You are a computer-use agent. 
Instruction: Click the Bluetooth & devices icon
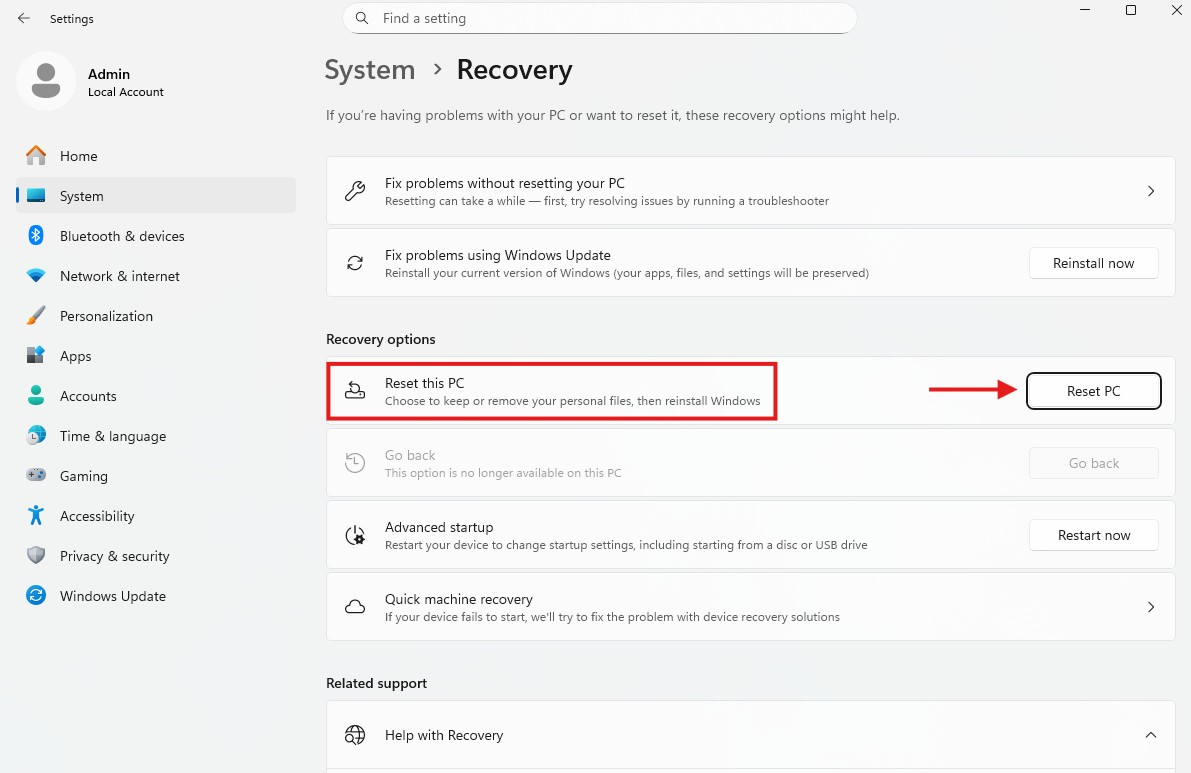pos(36,236)
